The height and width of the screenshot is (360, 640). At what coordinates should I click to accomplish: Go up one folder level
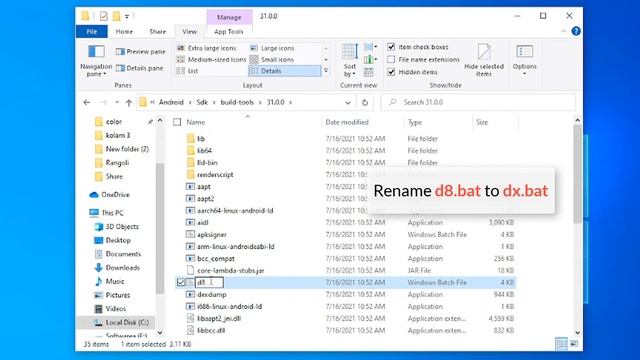[129, 102]
